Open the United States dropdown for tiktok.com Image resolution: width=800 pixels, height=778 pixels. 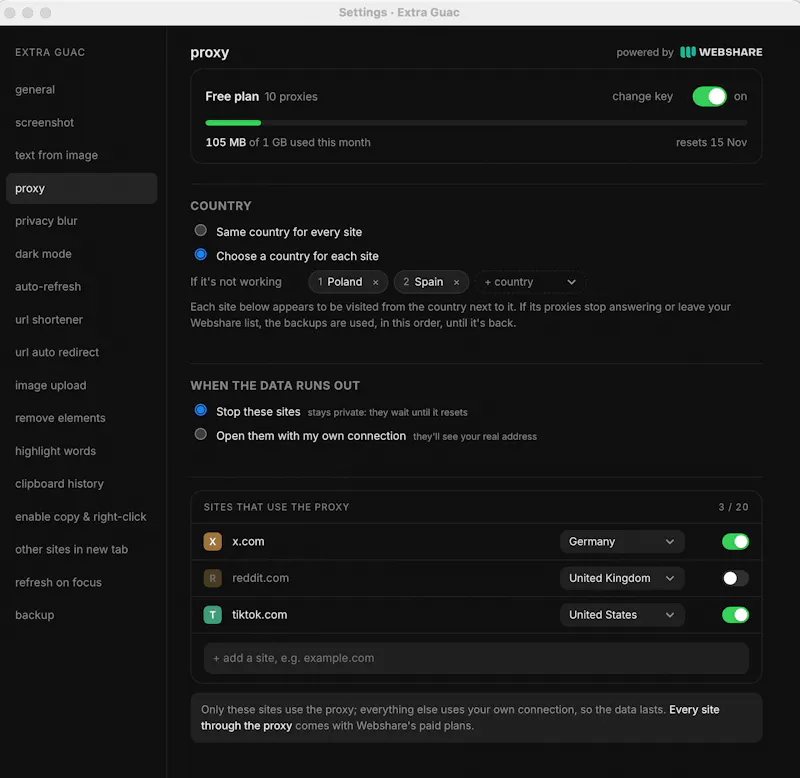[x=622, y=615]
